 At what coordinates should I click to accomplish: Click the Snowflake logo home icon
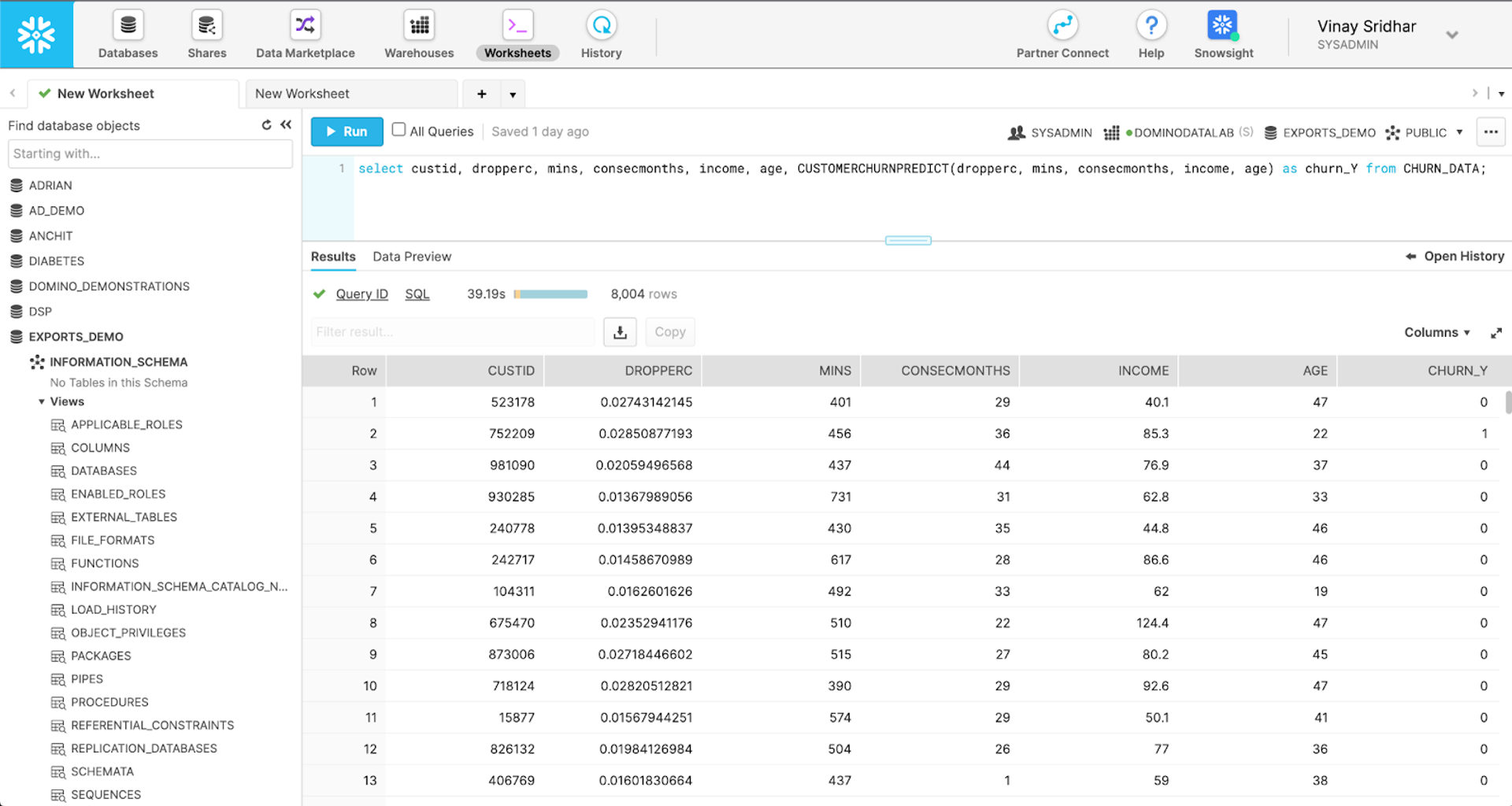[x=36, y=35]
